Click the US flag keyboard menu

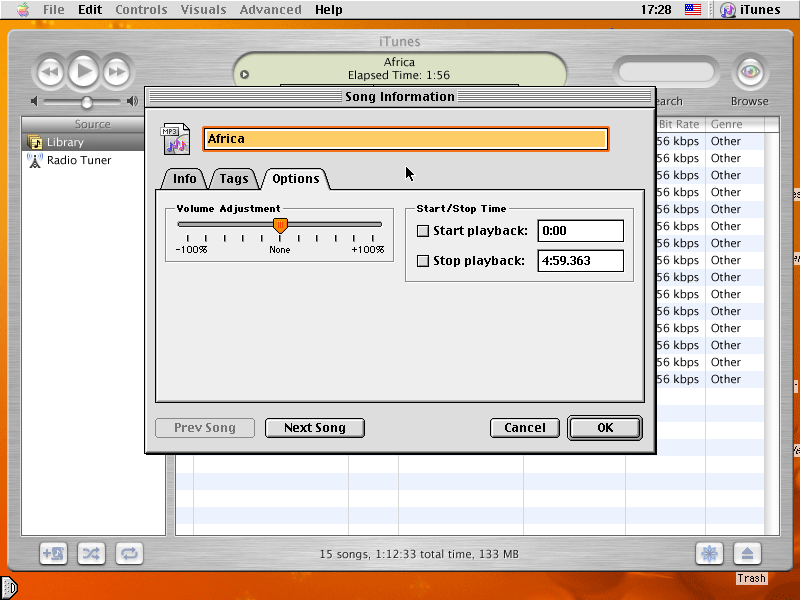[693, 9]
